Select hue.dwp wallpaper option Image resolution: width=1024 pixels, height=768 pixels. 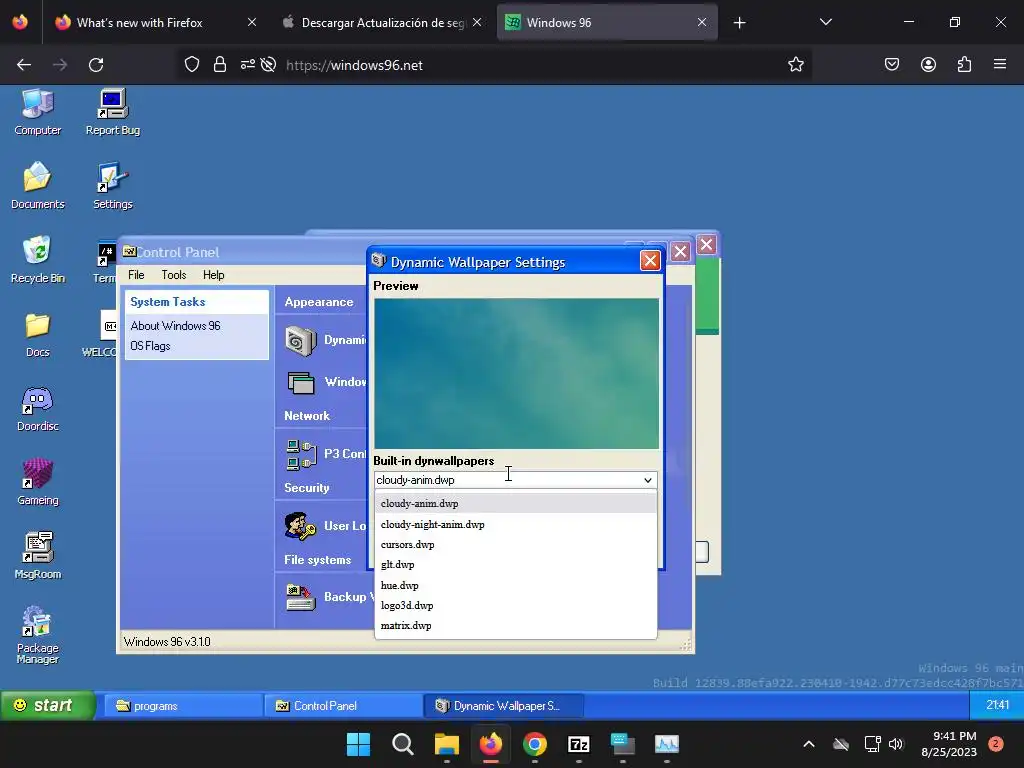[x=515, y=586]
